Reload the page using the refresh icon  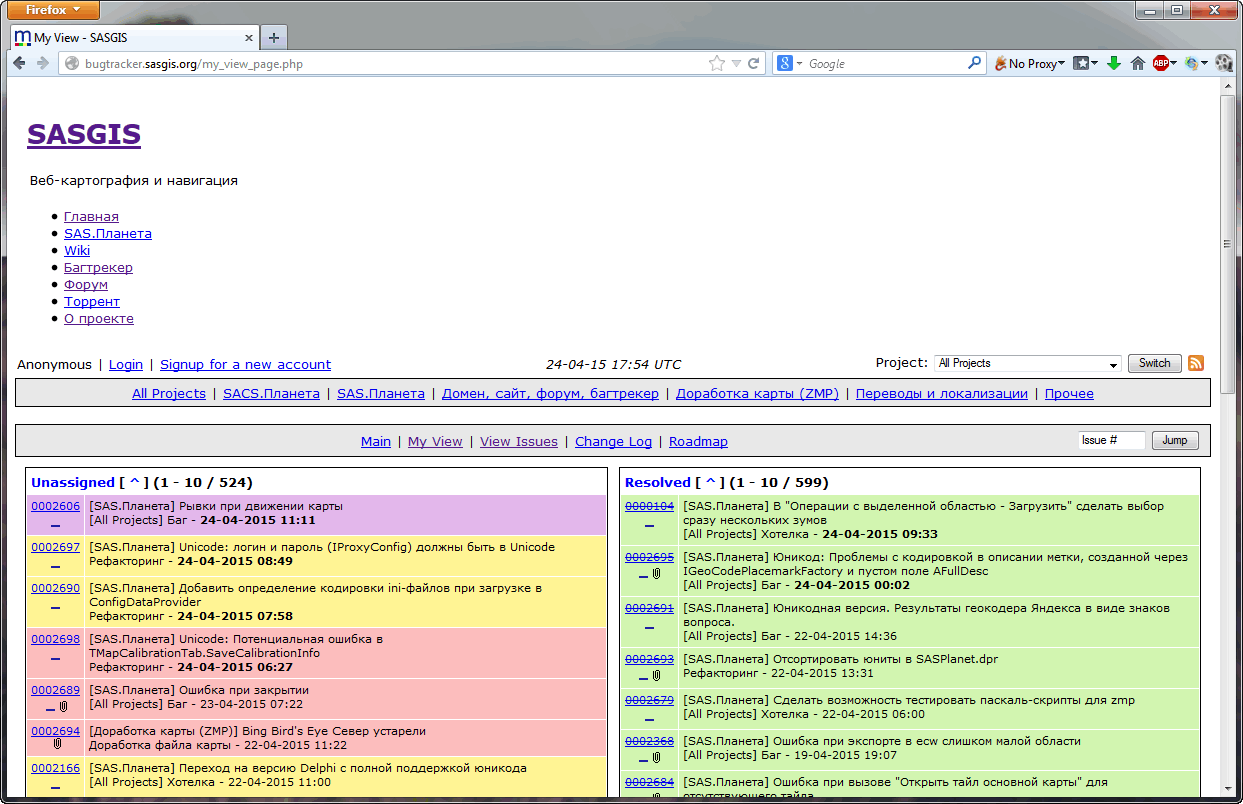pyautogui.click(x=754, y=63)
